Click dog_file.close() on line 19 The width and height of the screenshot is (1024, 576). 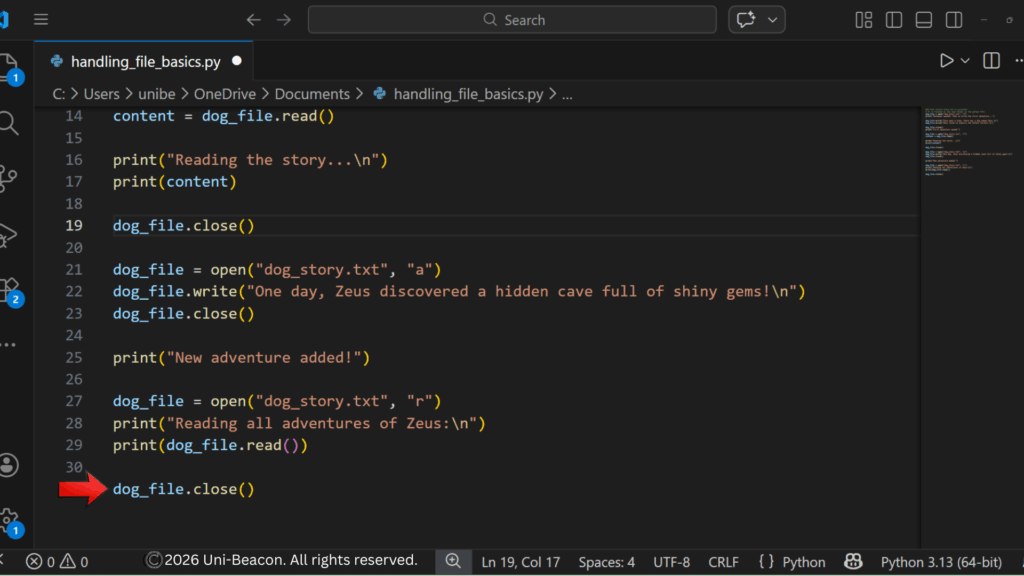[184, 225]
